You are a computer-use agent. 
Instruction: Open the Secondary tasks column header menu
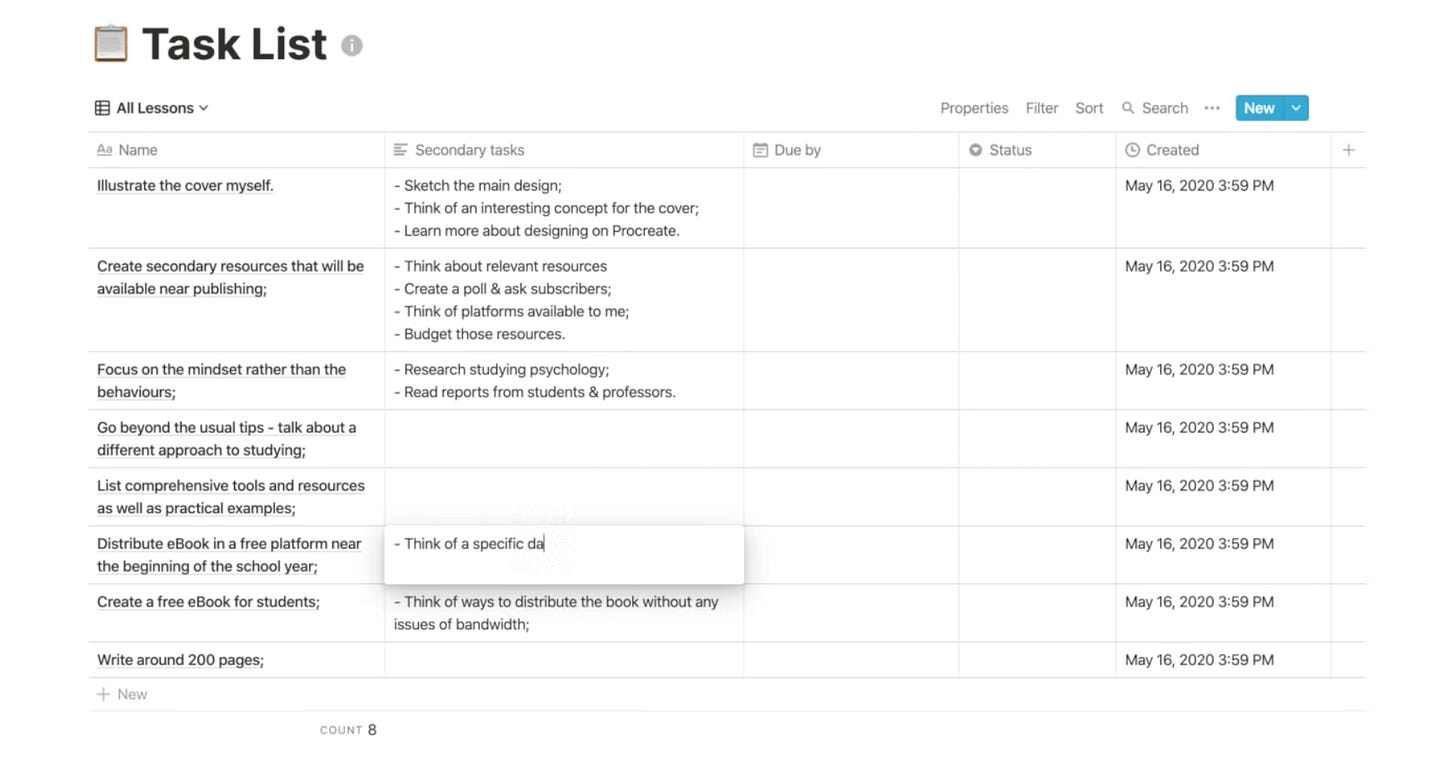pos(469,150)
